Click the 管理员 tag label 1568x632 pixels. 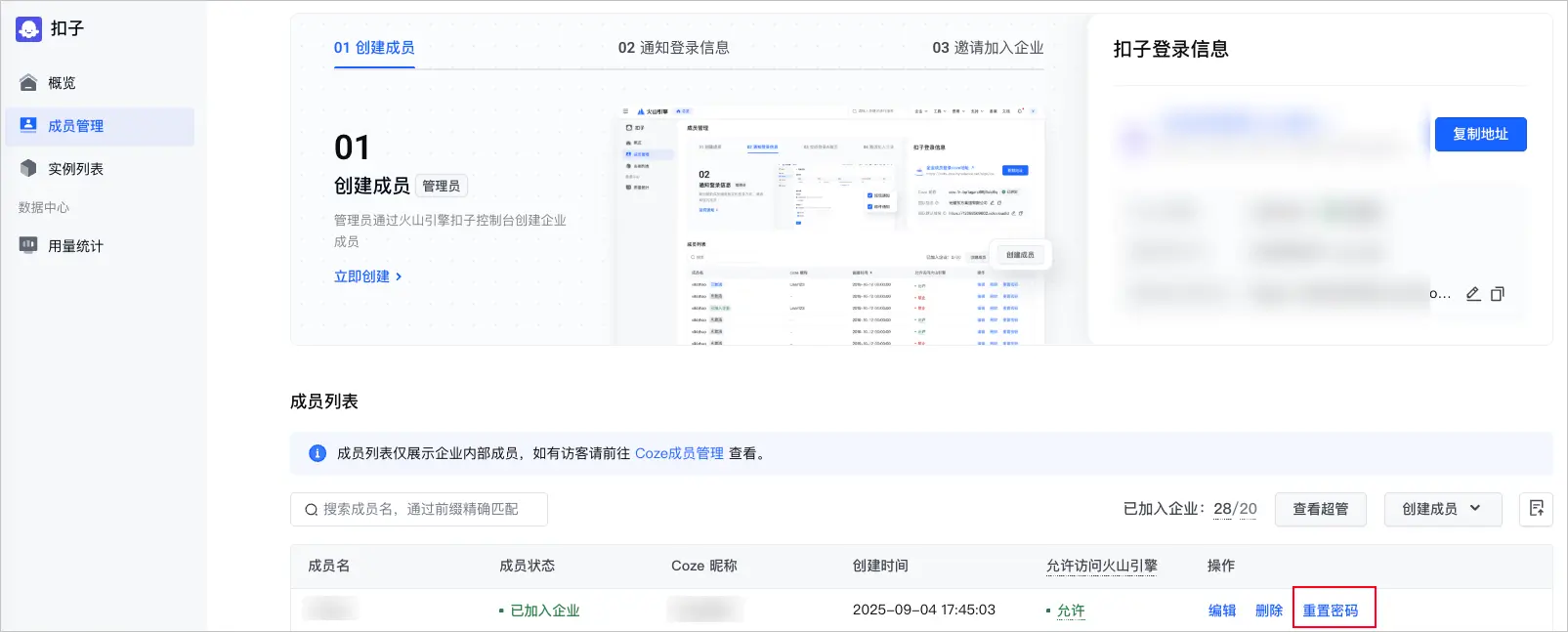(442, 186)
